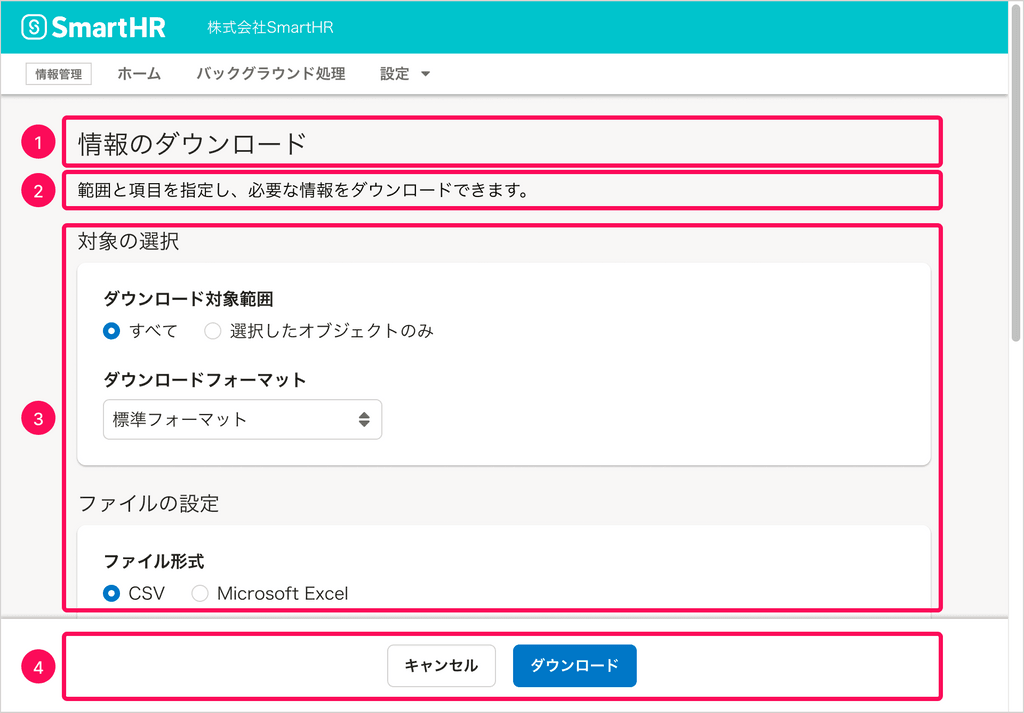Click the キャンセル button
This screenshot has height=713, width=1024.
(x=441, y=665)
